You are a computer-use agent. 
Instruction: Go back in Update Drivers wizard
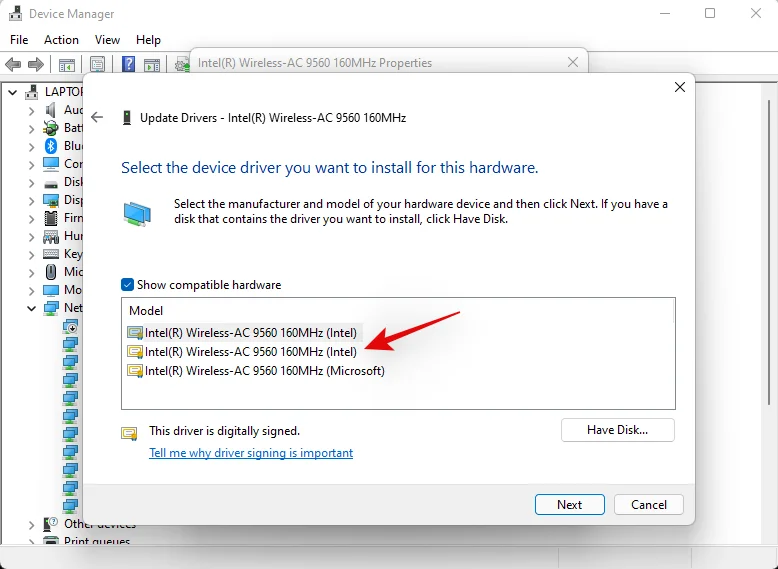pos(97,117)
